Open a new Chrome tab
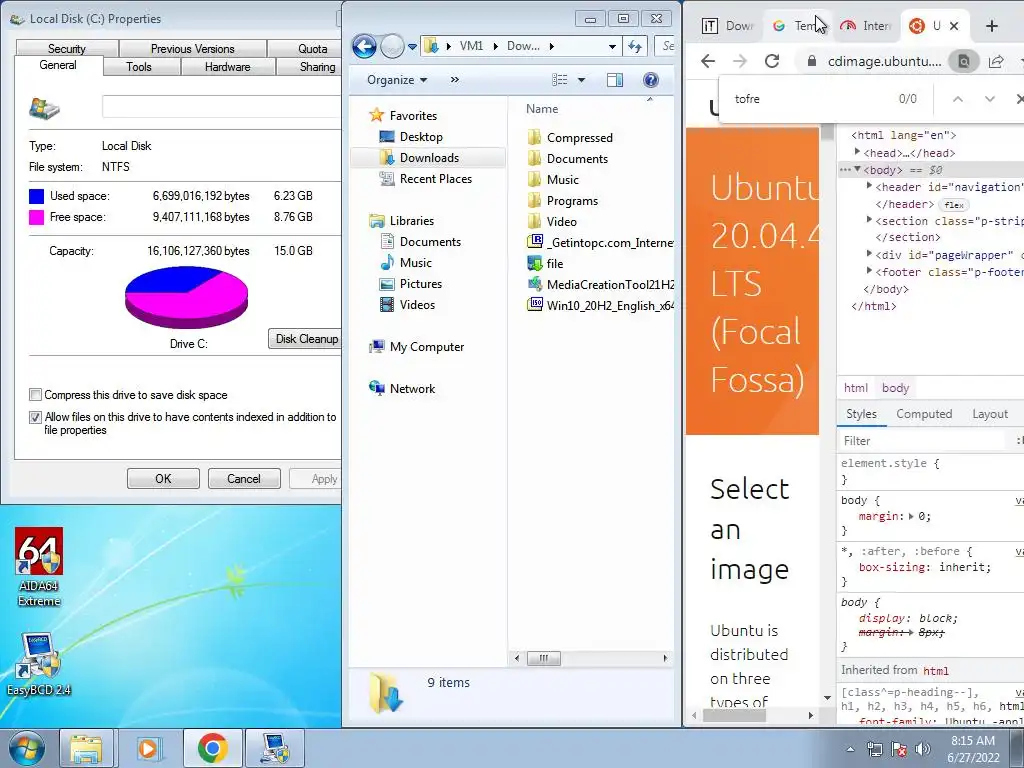 click(x=992, y=26)
